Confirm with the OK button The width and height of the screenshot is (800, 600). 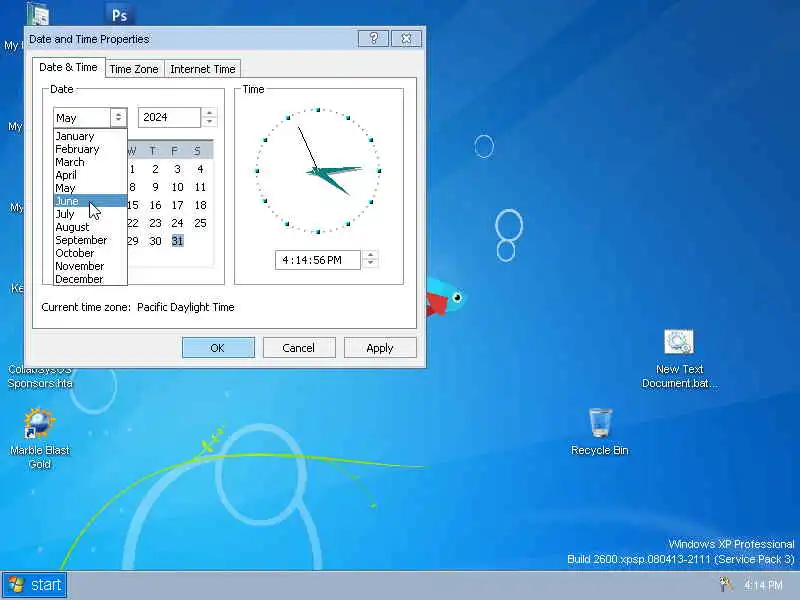click(x=218, y=348)
